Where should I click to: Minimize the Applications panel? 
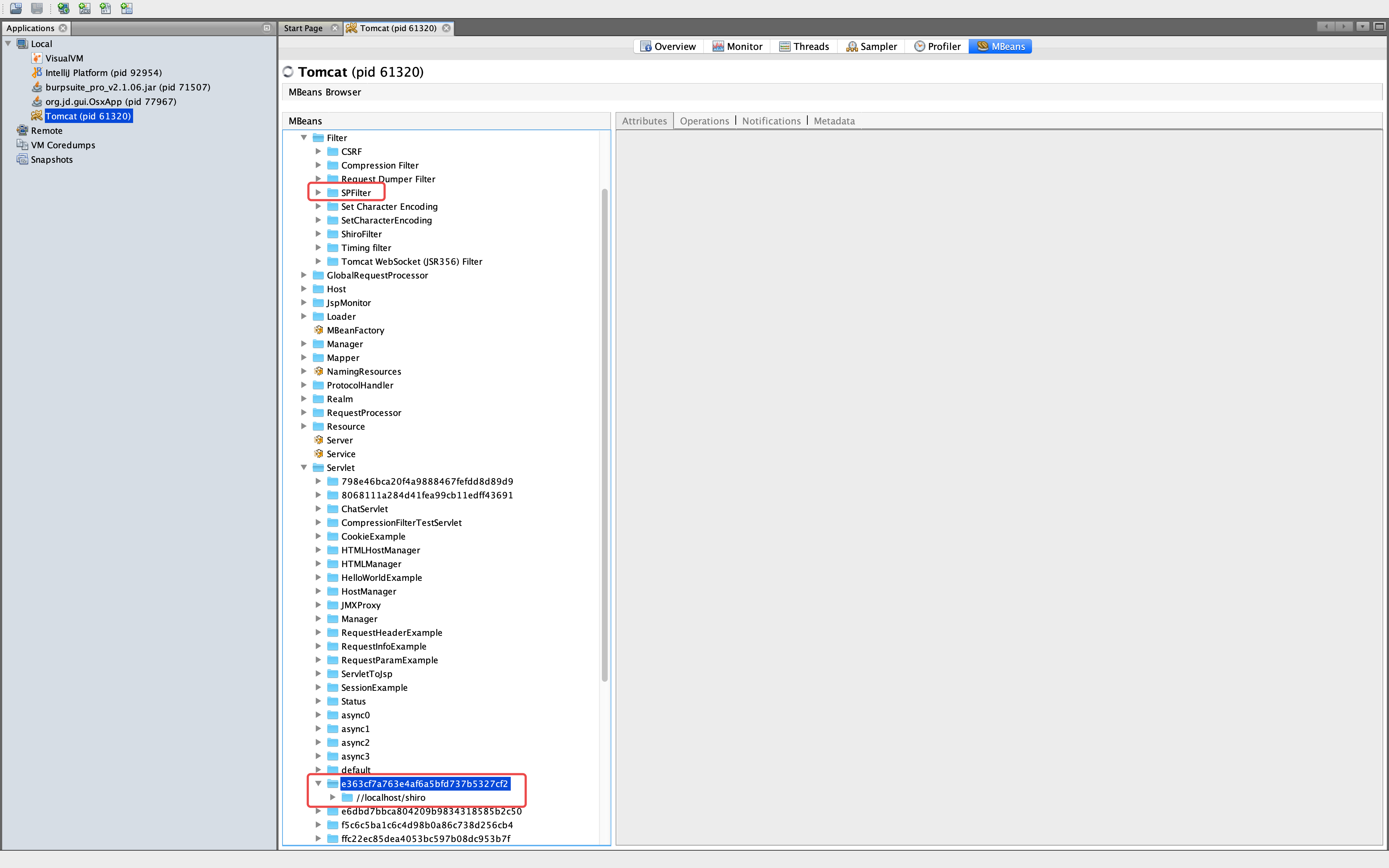[x=267, y=28]
